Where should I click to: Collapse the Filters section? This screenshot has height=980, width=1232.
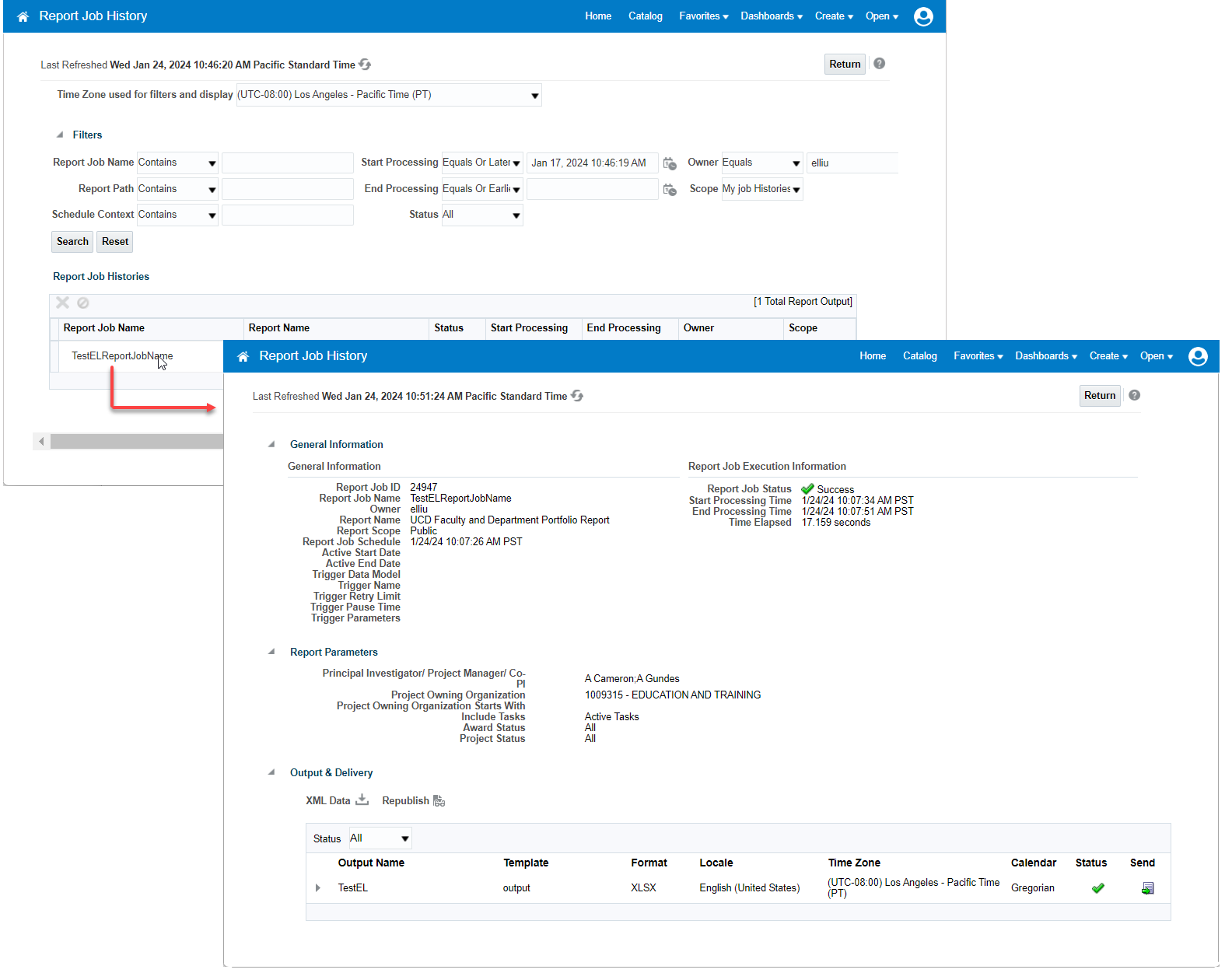point(60,135)
